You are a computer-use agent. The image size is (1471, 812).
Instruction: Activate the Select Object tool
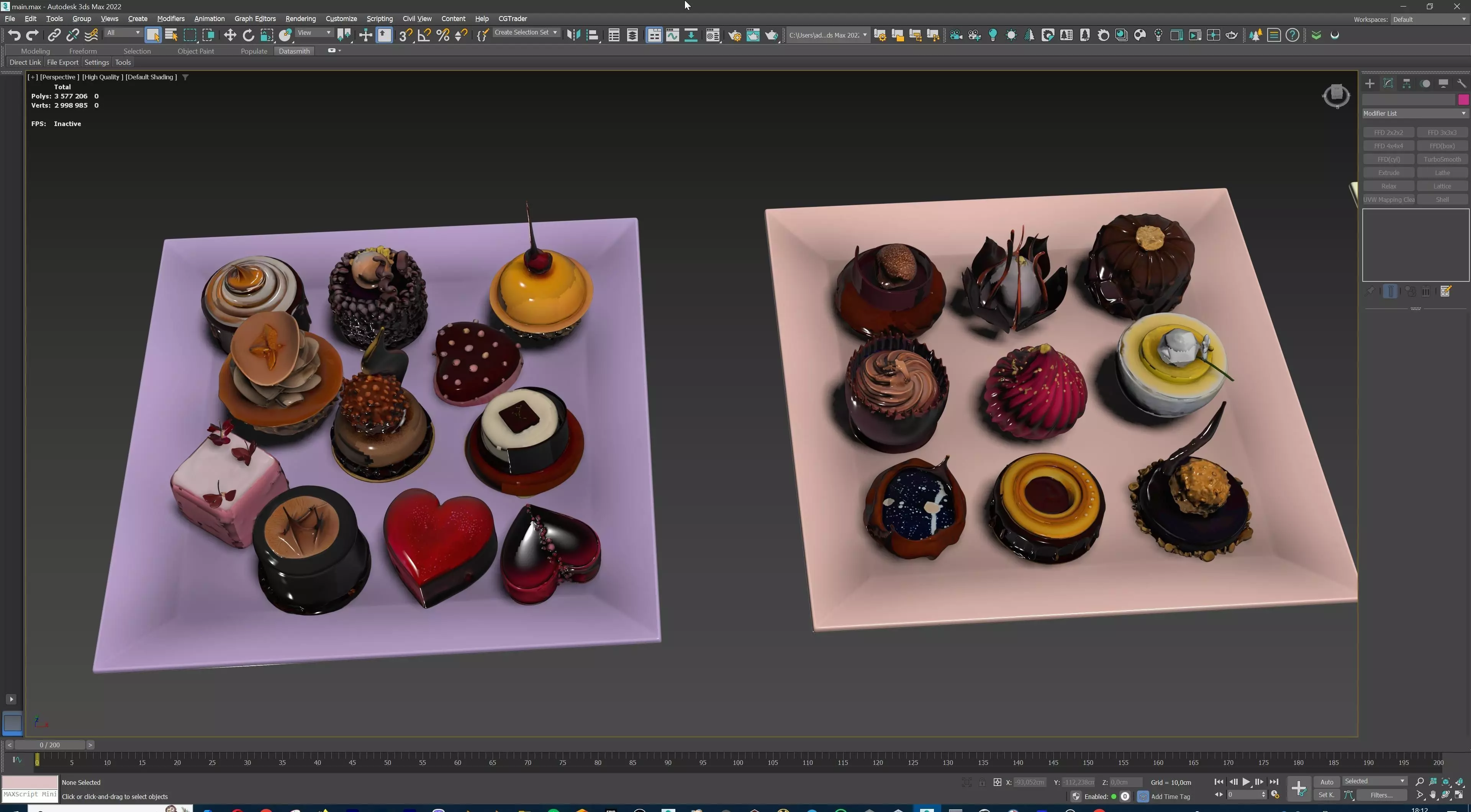[x=153, y=35]
